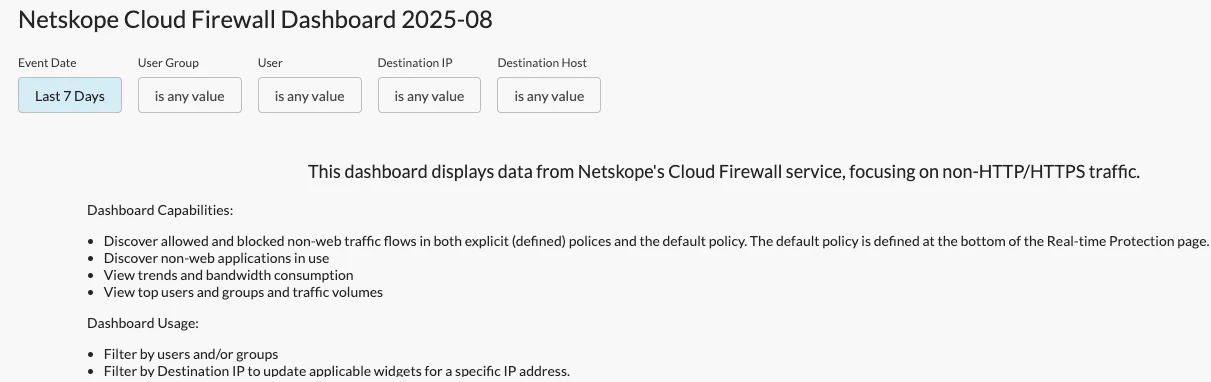Click the 'Filter by users and/or groups' bullet

pos(190,354)
